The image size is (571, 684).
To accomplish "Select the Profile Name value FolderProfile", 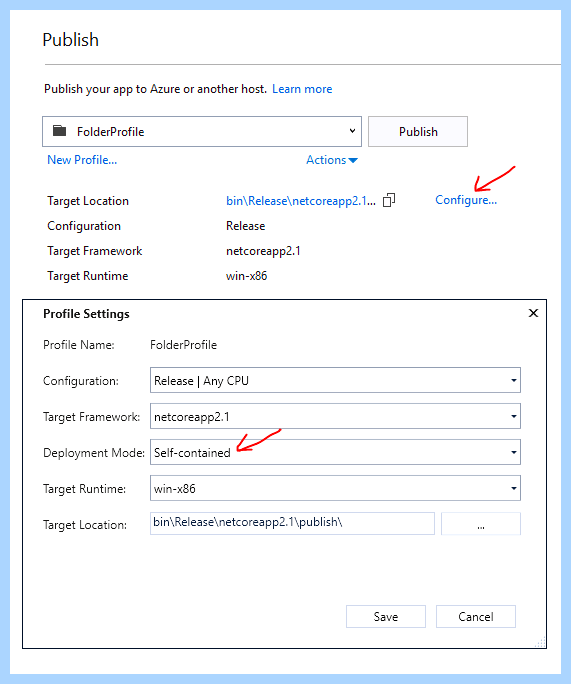I will tap(183, 345).
